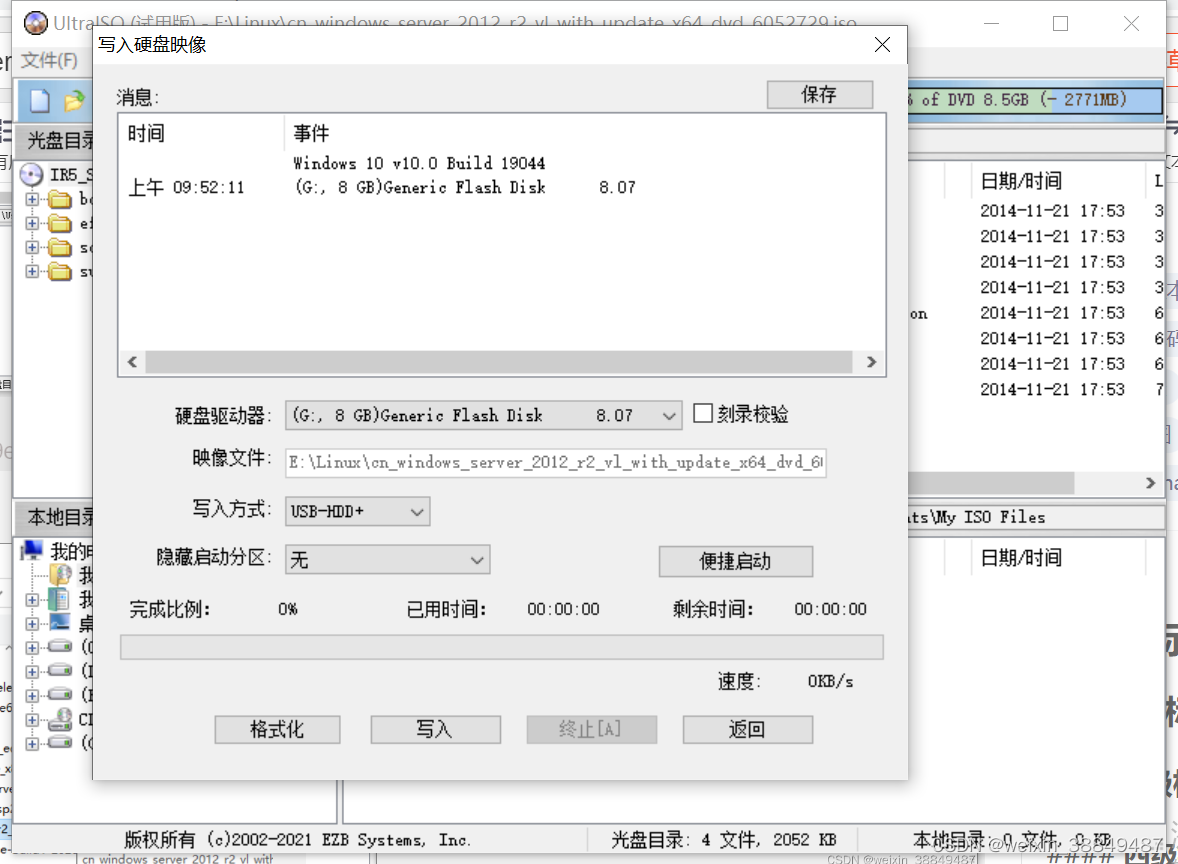Open the 硬盘驱动器 drive dropdown

[x=483, y=415]
